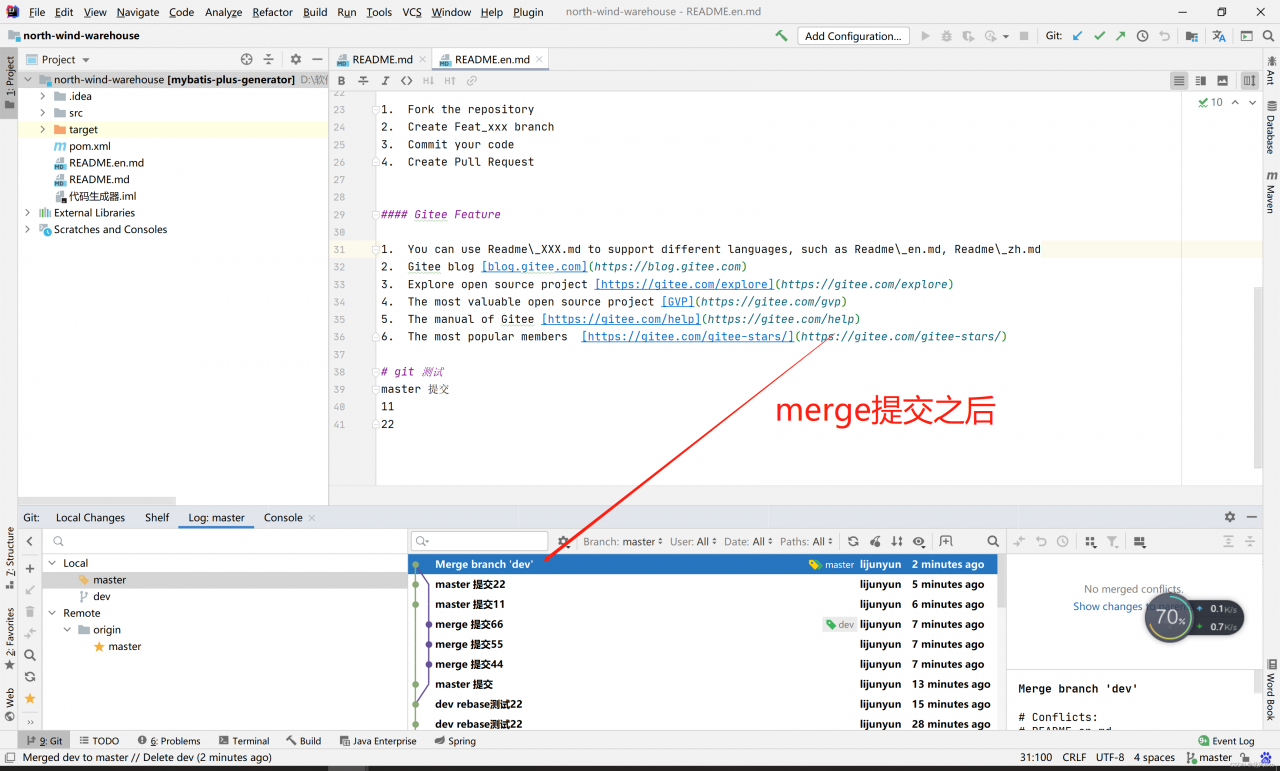Image resolution: width=1280 pixels, height=771 pixels.
Task: Toggle code span formatting icon
Action: [x=406, y=81]
